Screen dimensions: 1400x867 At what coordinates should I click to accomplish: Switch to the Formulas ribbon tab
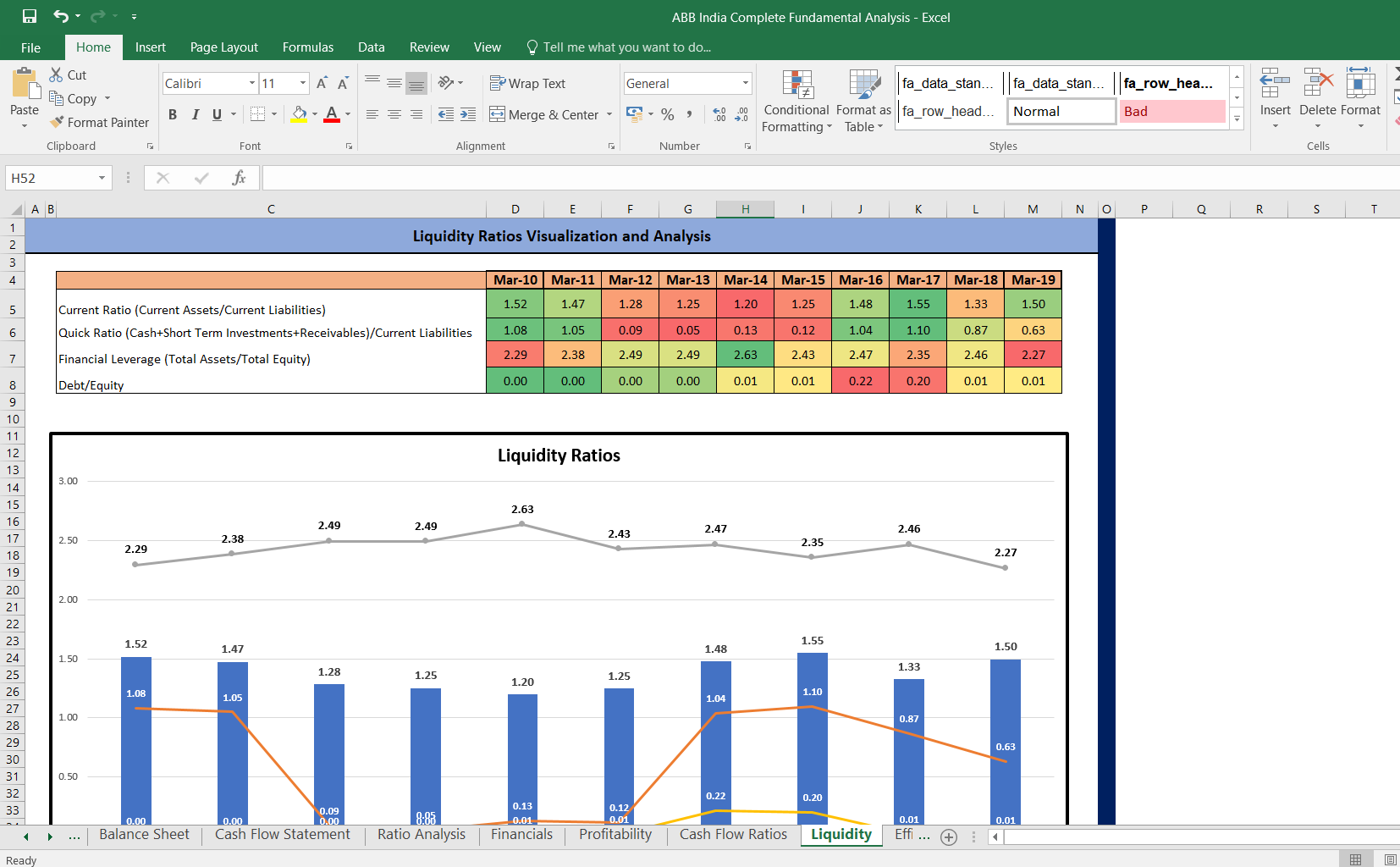click(308, 47)
